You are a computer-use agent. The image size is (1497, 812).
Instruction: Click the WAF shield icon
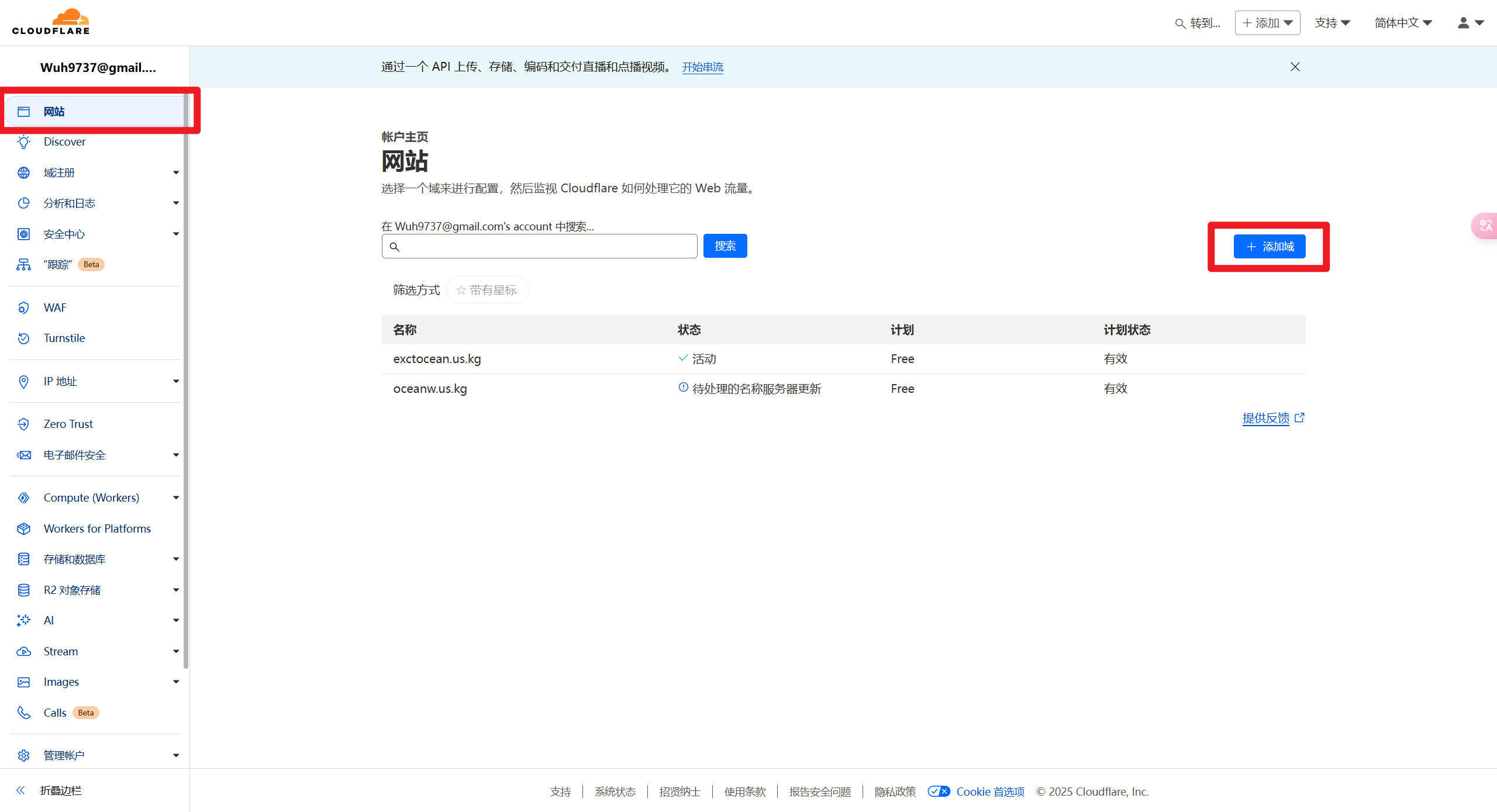[x=23, y=307]
